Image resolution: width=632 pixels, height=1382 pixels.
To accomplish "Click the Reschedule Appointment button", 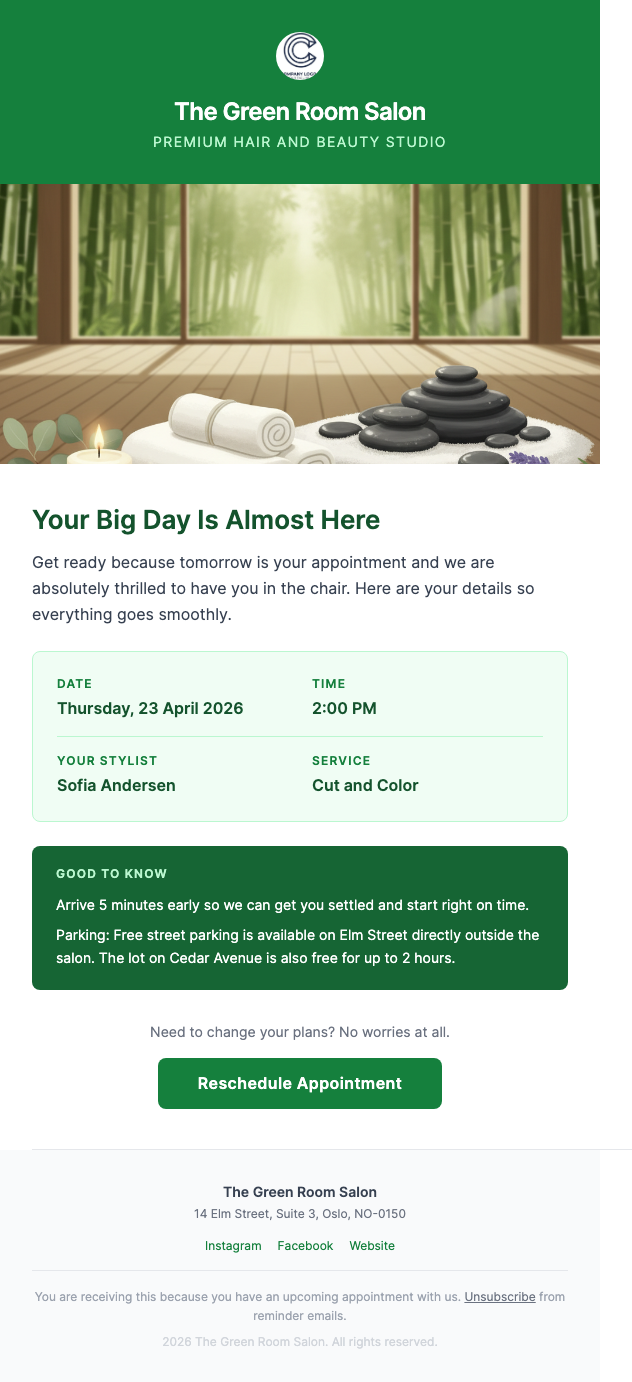I will pos(299,1083).
